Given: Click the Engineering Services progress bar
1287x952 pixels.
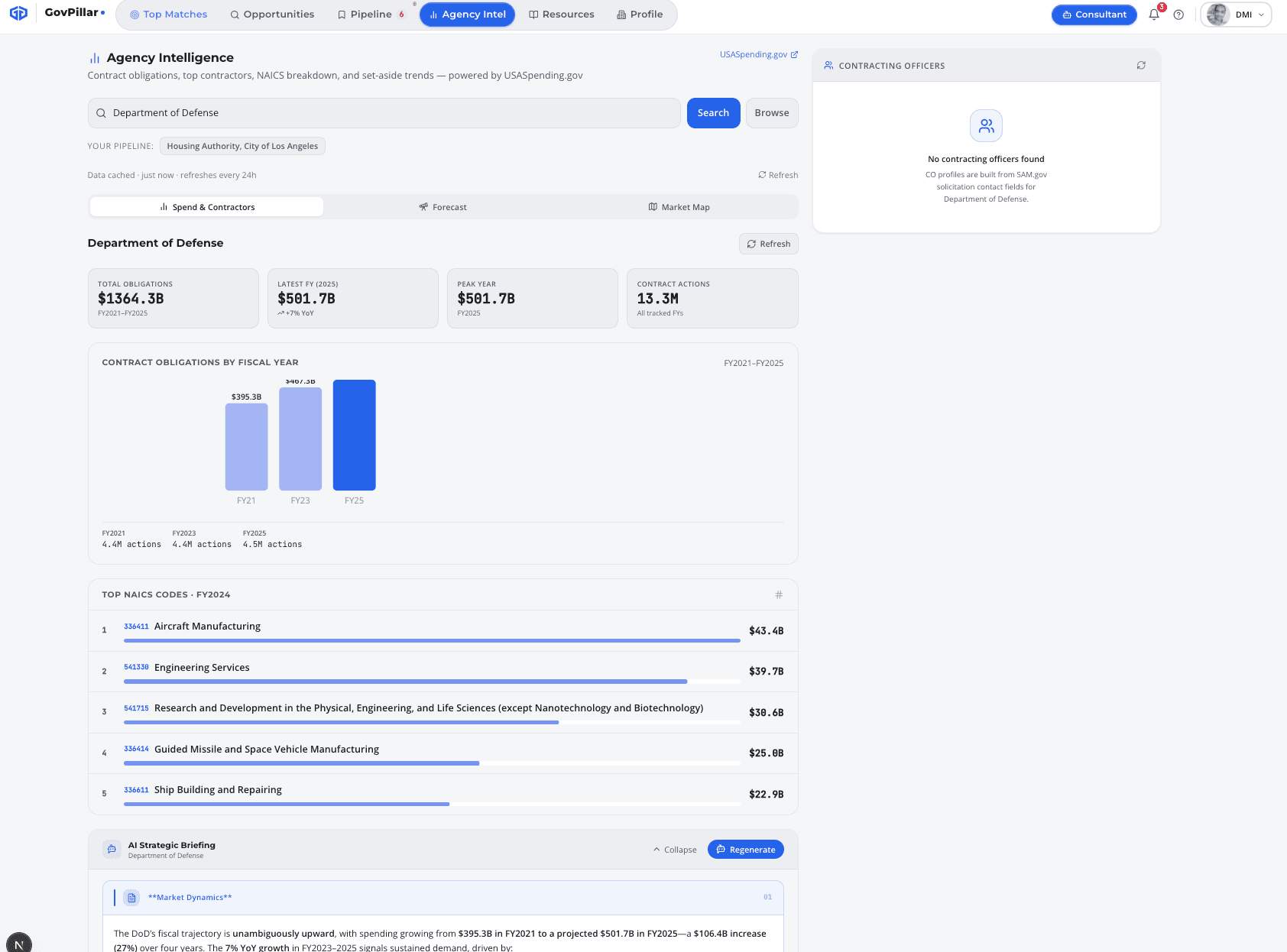Looking at the screenshot, I should pos(432,682).
